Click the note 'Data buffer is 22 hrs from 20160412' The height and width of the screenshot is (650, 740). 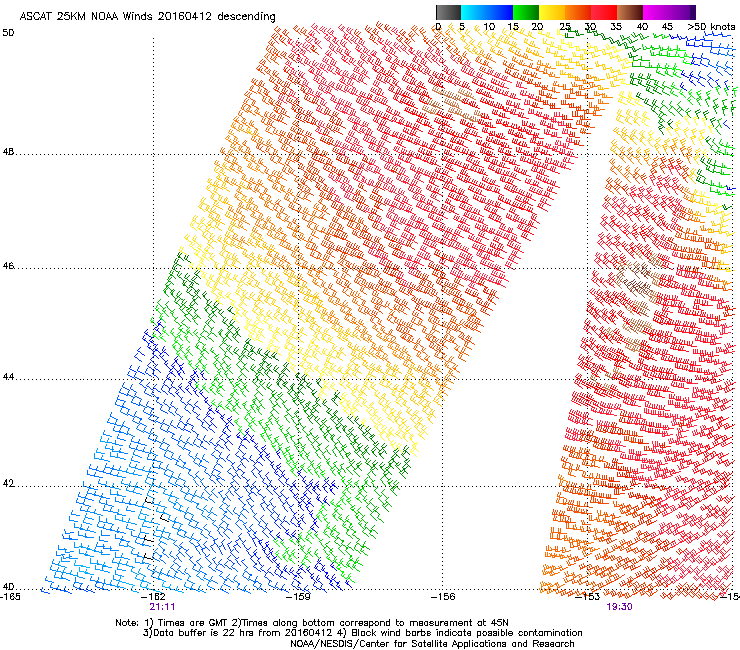tap(244, 633)
